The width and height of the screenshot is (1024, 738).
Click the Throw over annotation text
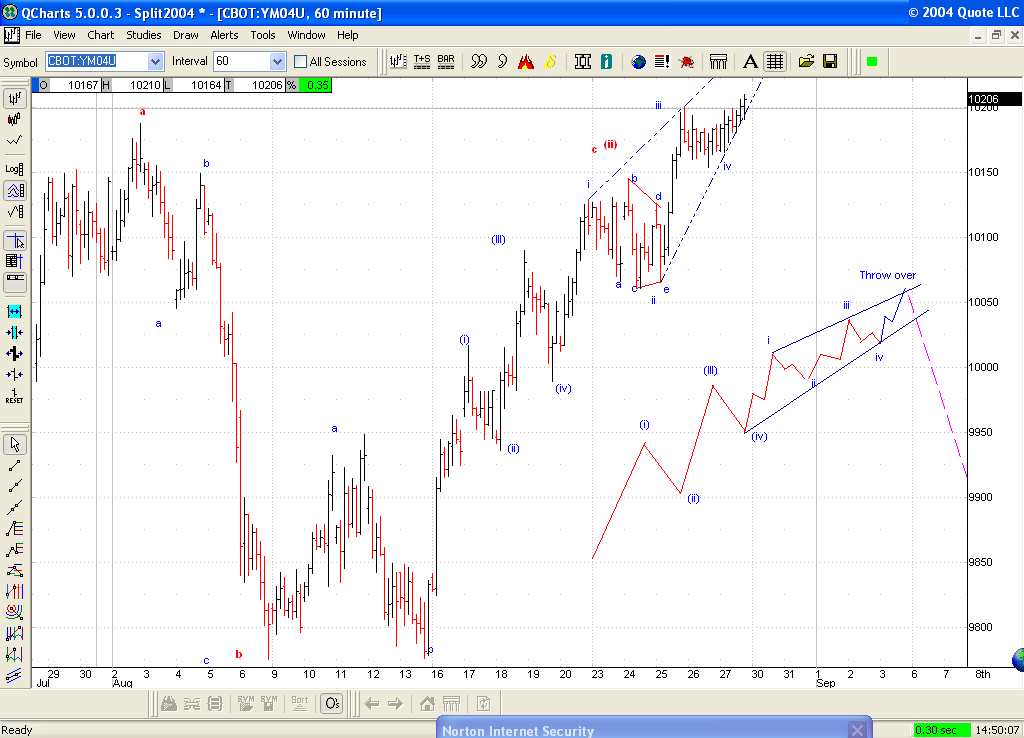click(x=888, y=275)
